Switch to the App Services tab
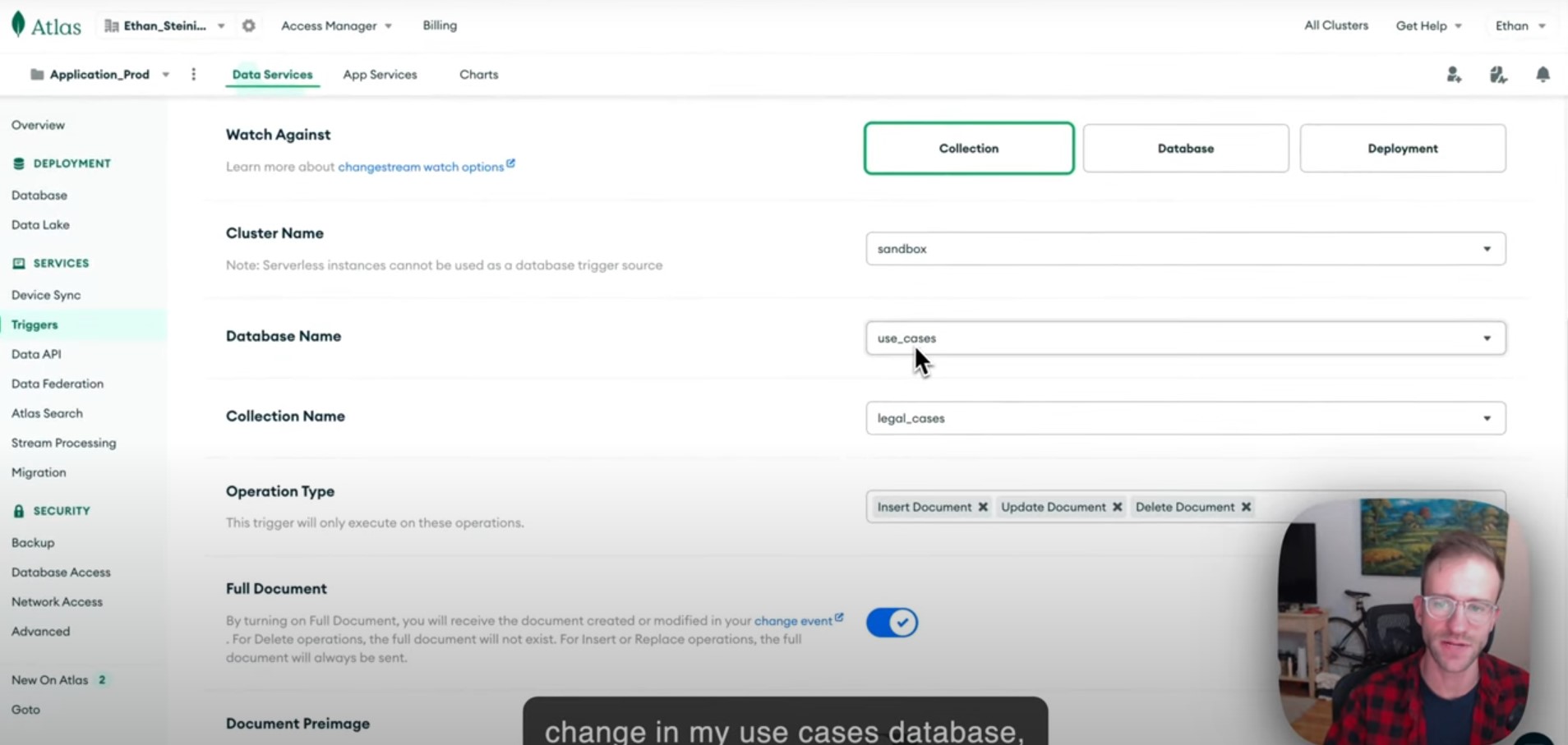Screen dimensions: 1568x745 click(x=380, y=74)
